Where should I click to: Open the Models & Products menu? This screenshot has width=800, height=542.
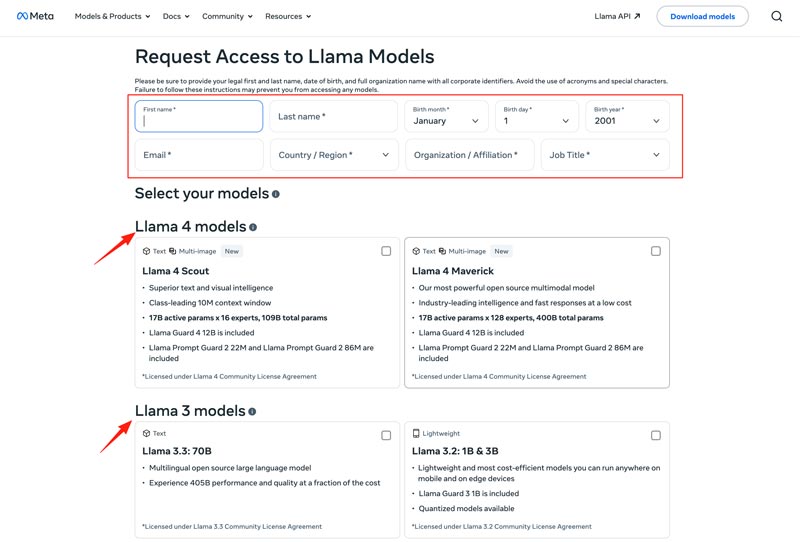click(112, 16)
